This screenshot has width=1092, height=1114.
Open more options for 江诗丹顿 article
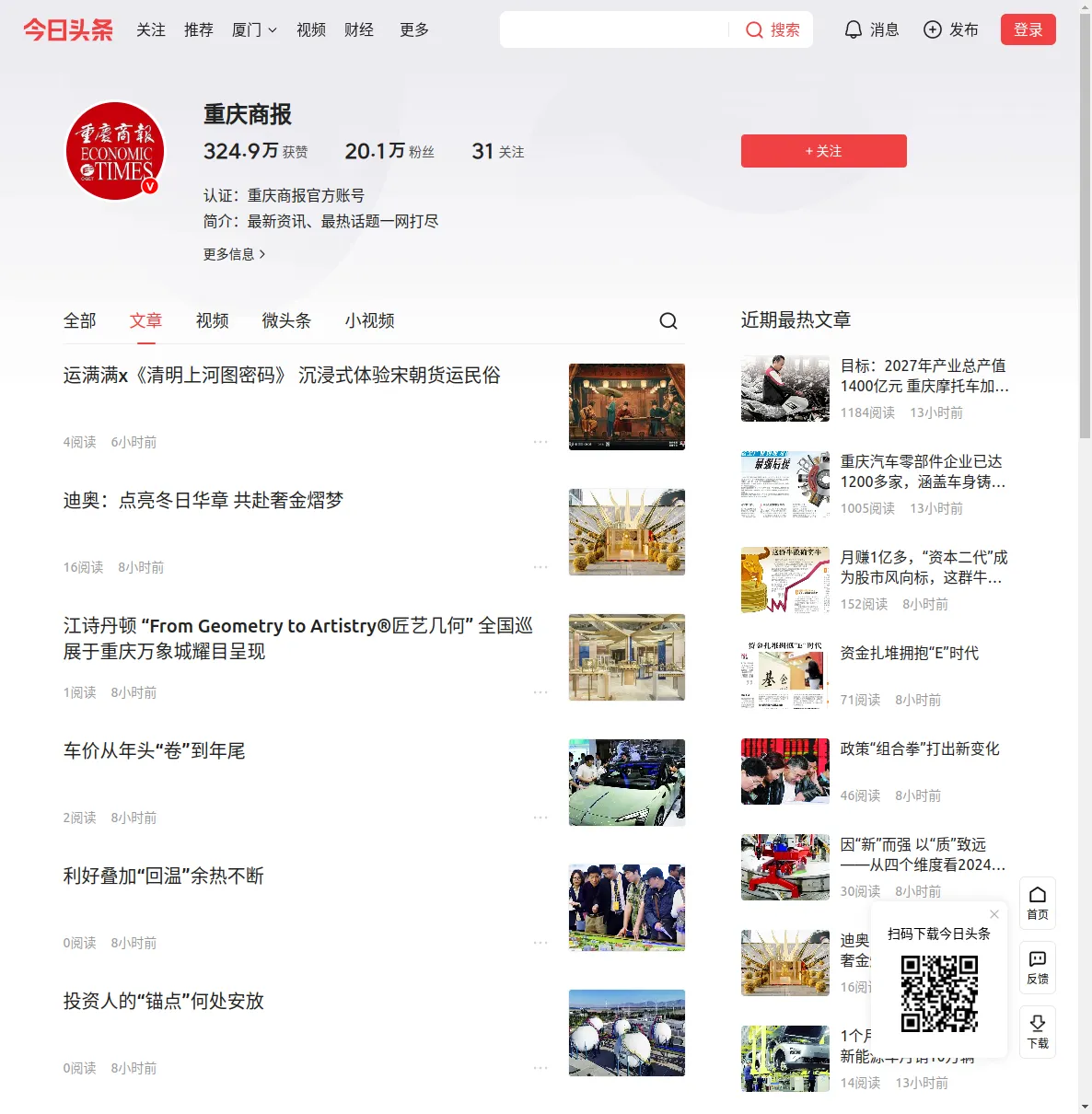click(x=540, y=692)
